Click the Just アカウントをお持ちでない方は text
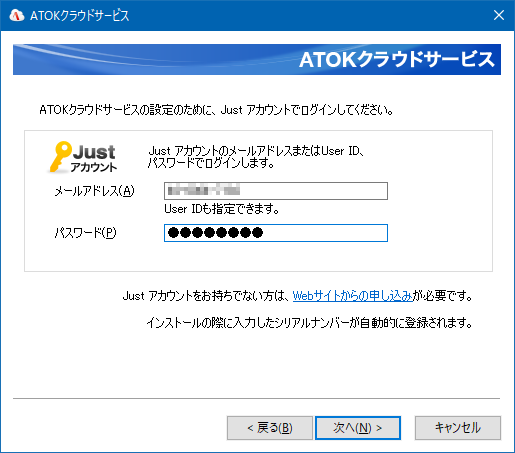 [206, 296]
